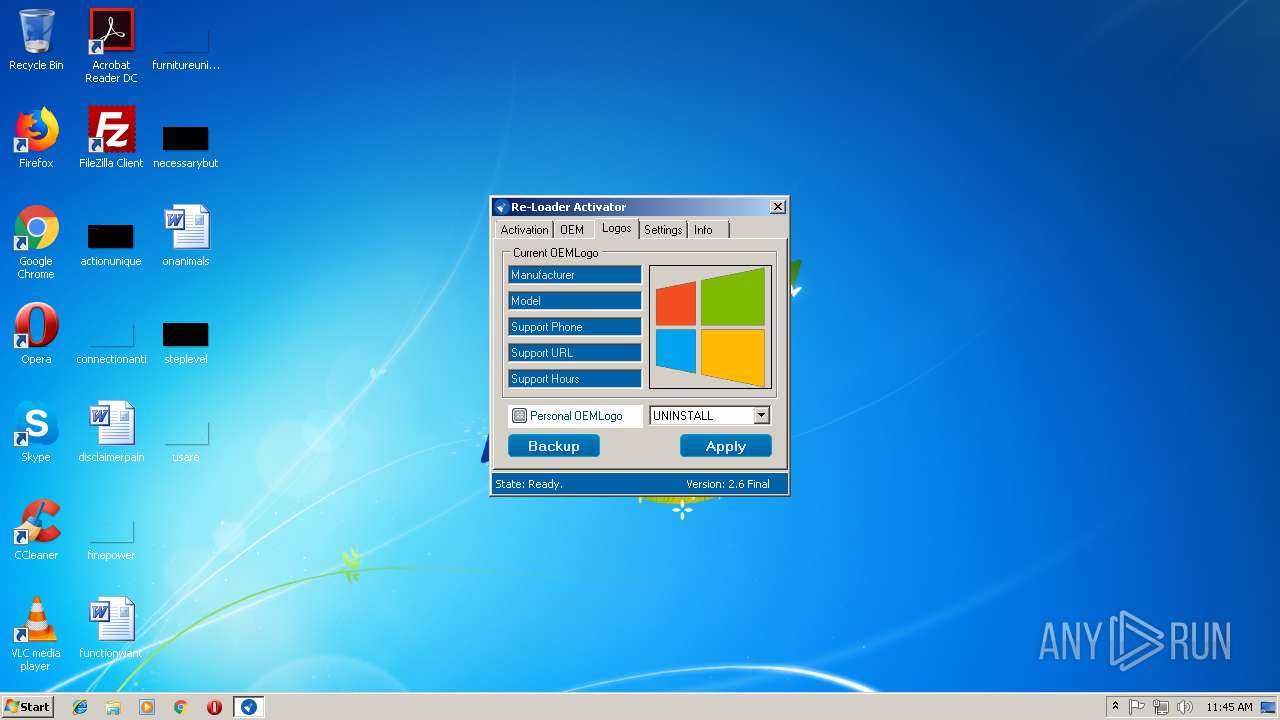Click the Windows OEM logo preview
Image resolution: width=1280 pixels, height=720 pixels.
click(x=710, y=327)
